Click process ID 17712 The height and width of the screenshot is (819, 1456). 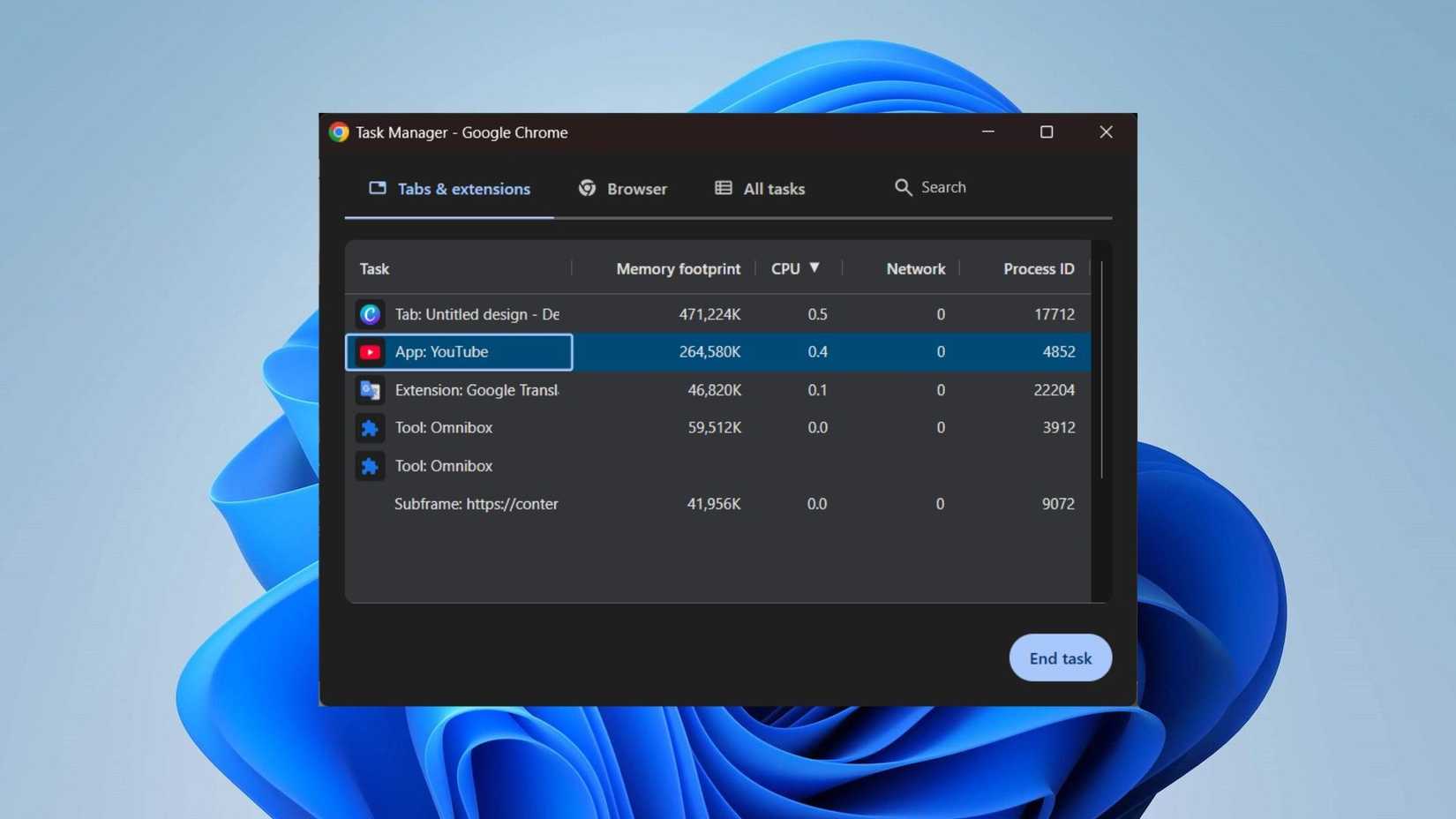click(1054, 314)
